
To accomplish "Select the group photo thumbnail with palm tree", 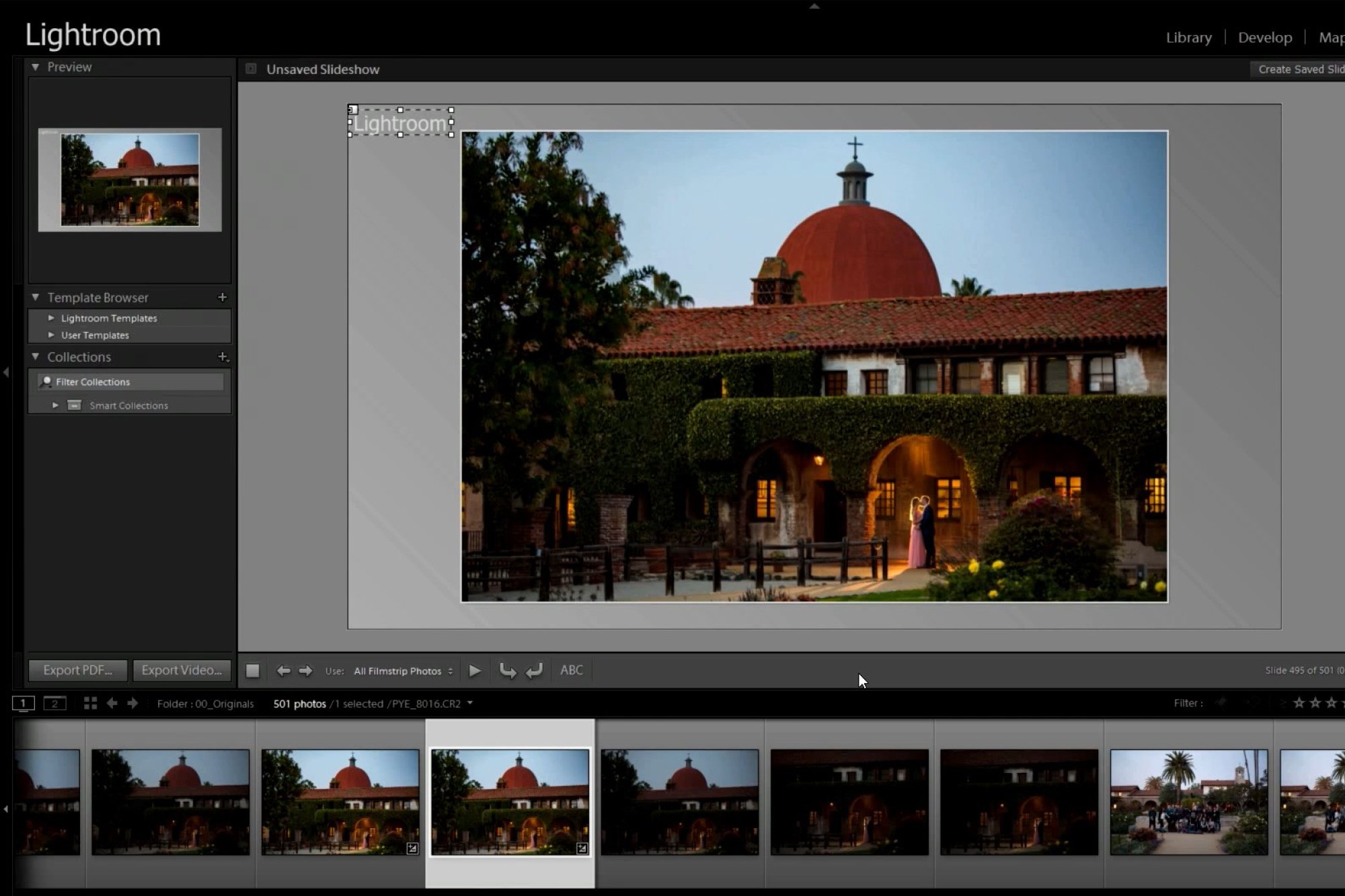I will [1188, 802].
